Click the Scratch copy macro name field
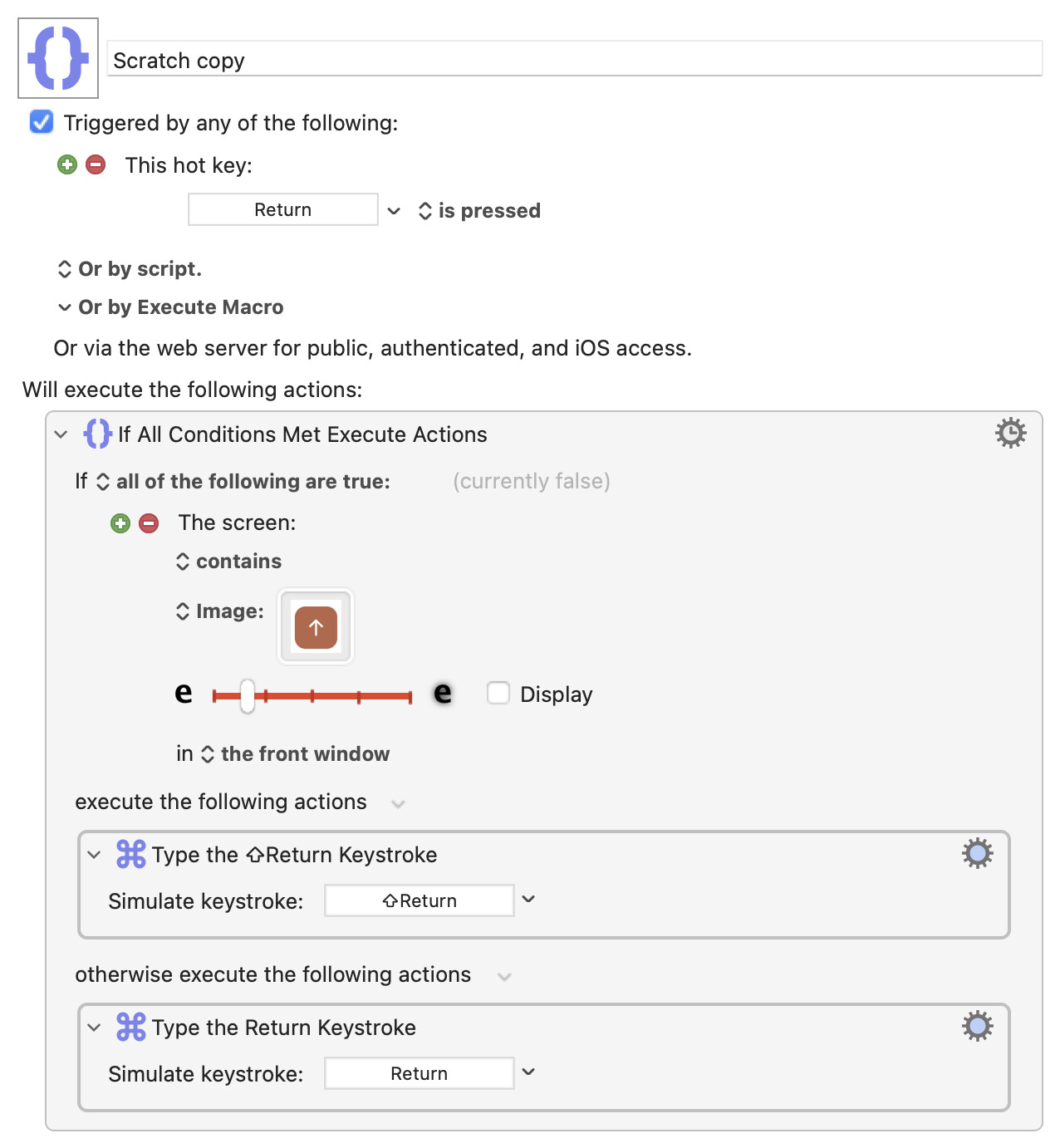 [x=573, y=61]
